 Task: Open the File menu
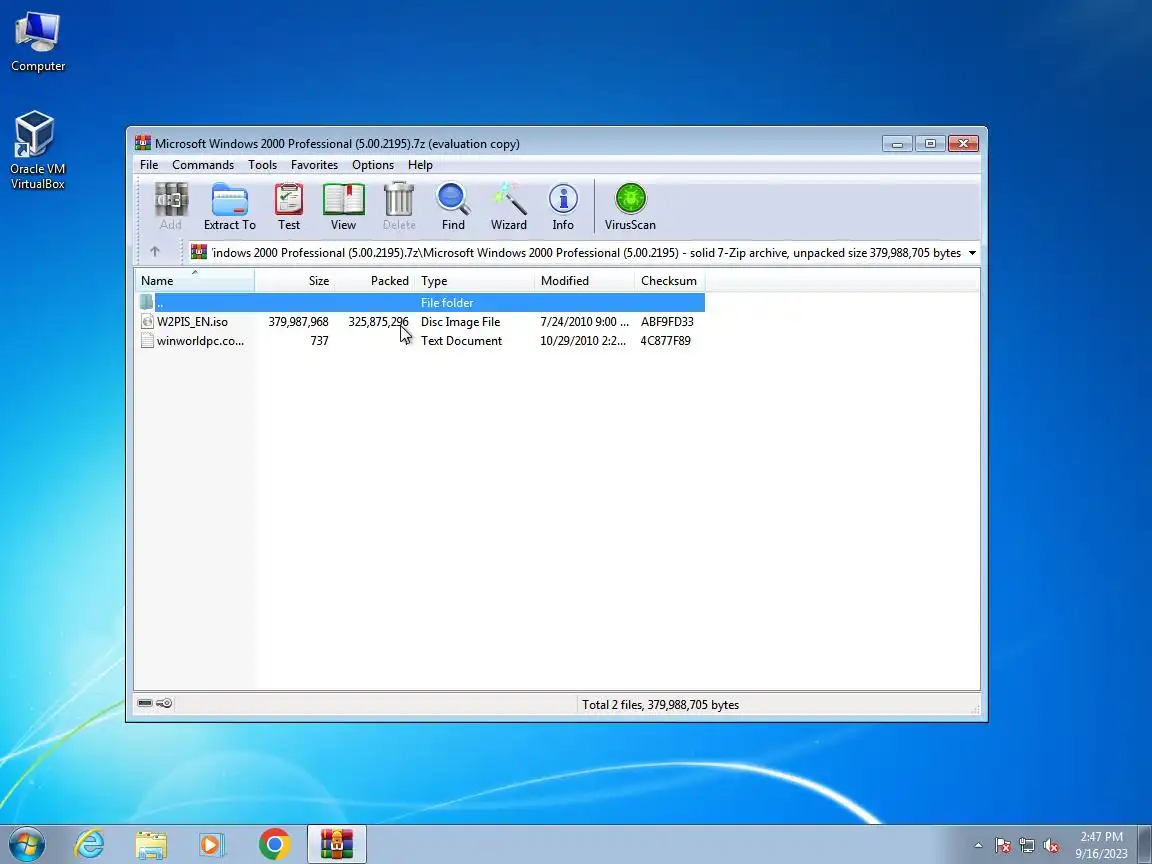149,165
